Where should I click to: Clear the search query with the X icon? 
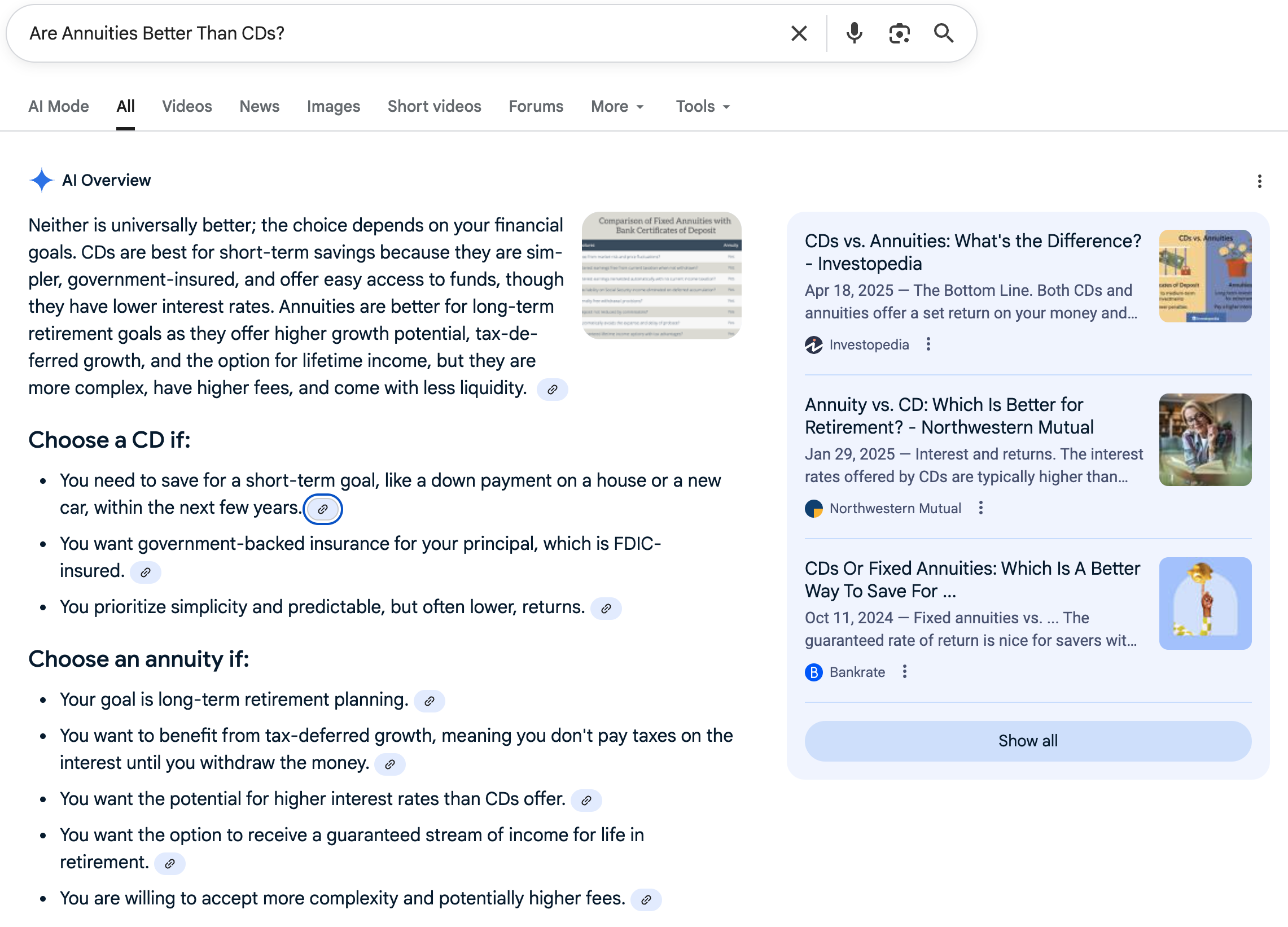(799, 33)
